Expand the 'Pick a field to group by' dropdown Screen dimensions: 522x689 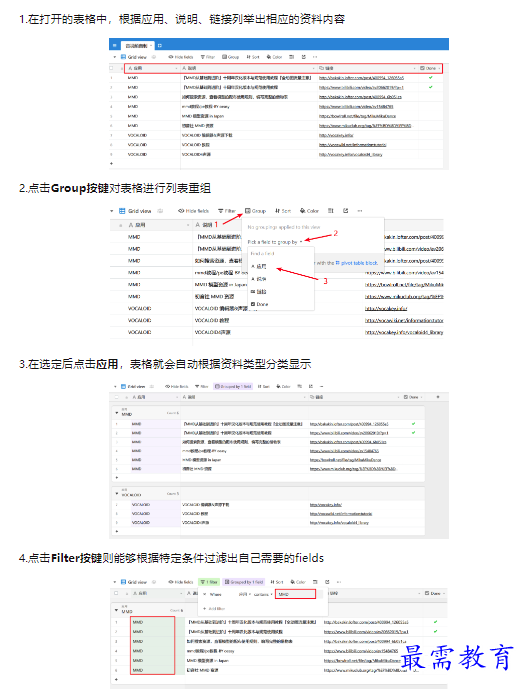275,242
